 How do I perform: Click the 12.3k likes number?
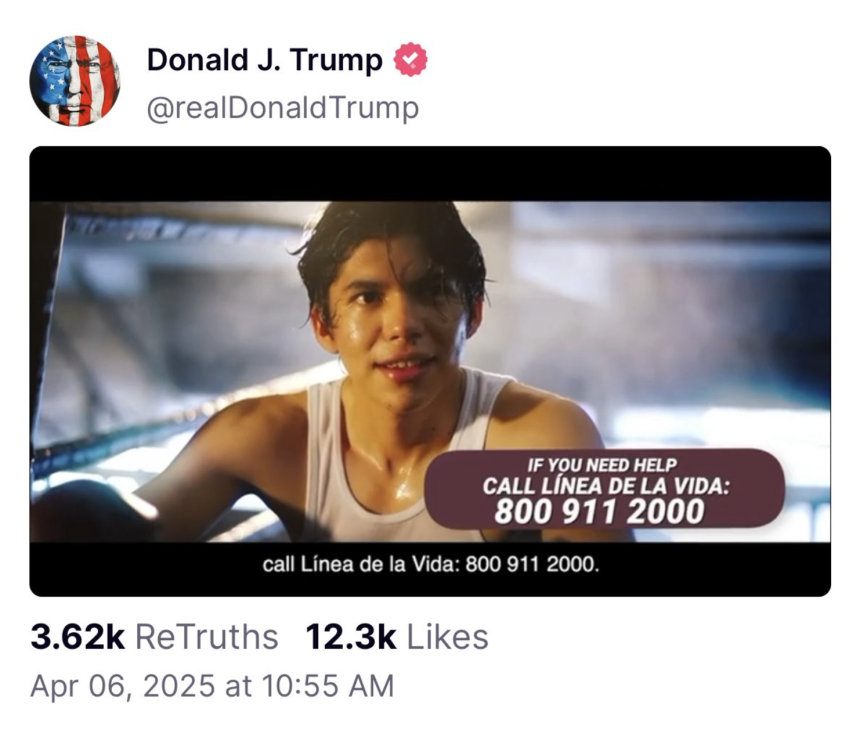point(351,637)
